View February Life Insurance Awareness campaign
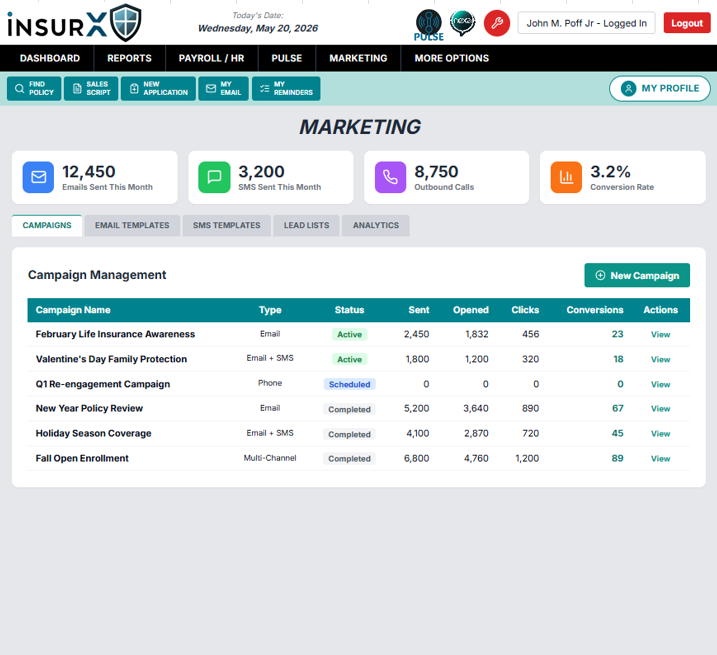Image resolution: width=717 pixels, height=655 pixels. click(x=660, y=335)
